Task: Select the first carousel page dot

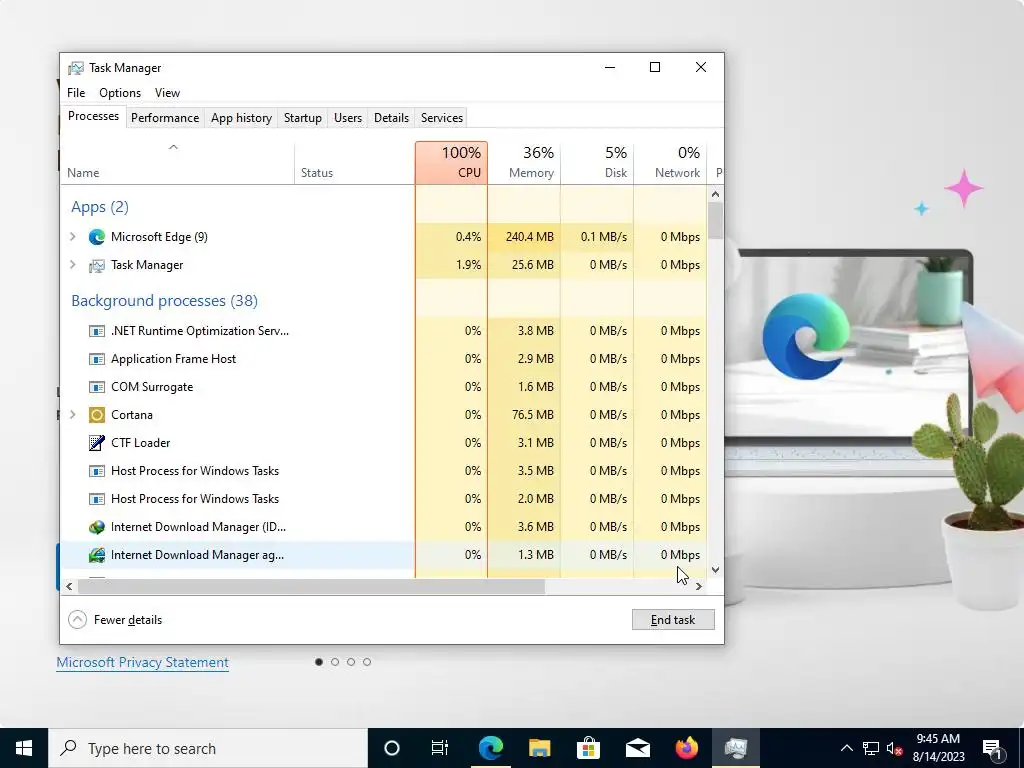Action: point(319,662)
